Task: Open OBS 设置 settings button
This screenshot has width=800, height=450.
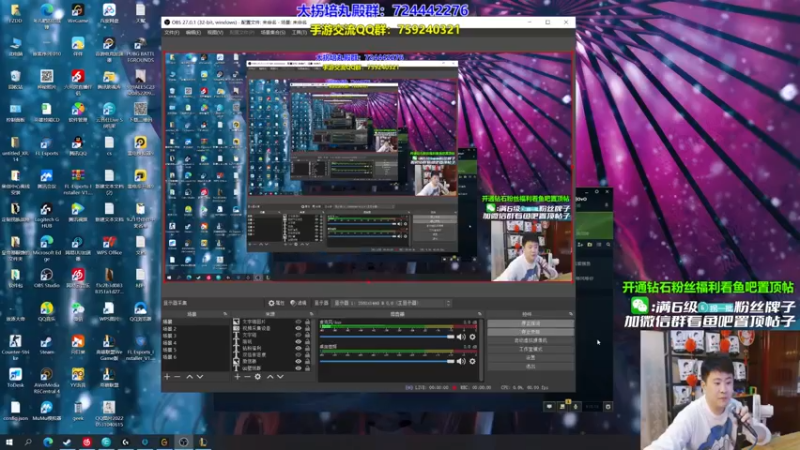Action: tap(531, 358)
